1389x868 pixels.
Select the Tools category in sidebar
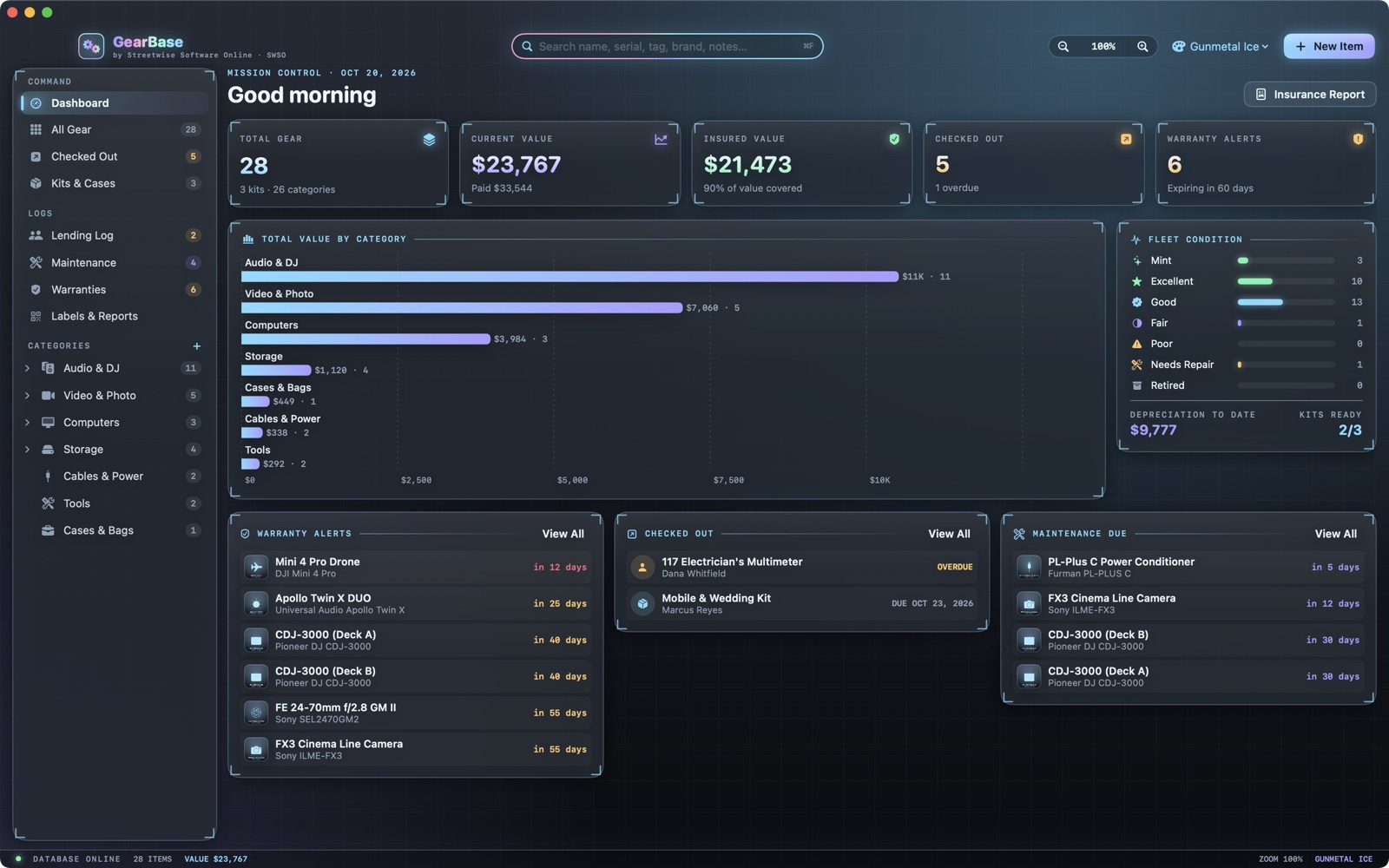point(114,504)
